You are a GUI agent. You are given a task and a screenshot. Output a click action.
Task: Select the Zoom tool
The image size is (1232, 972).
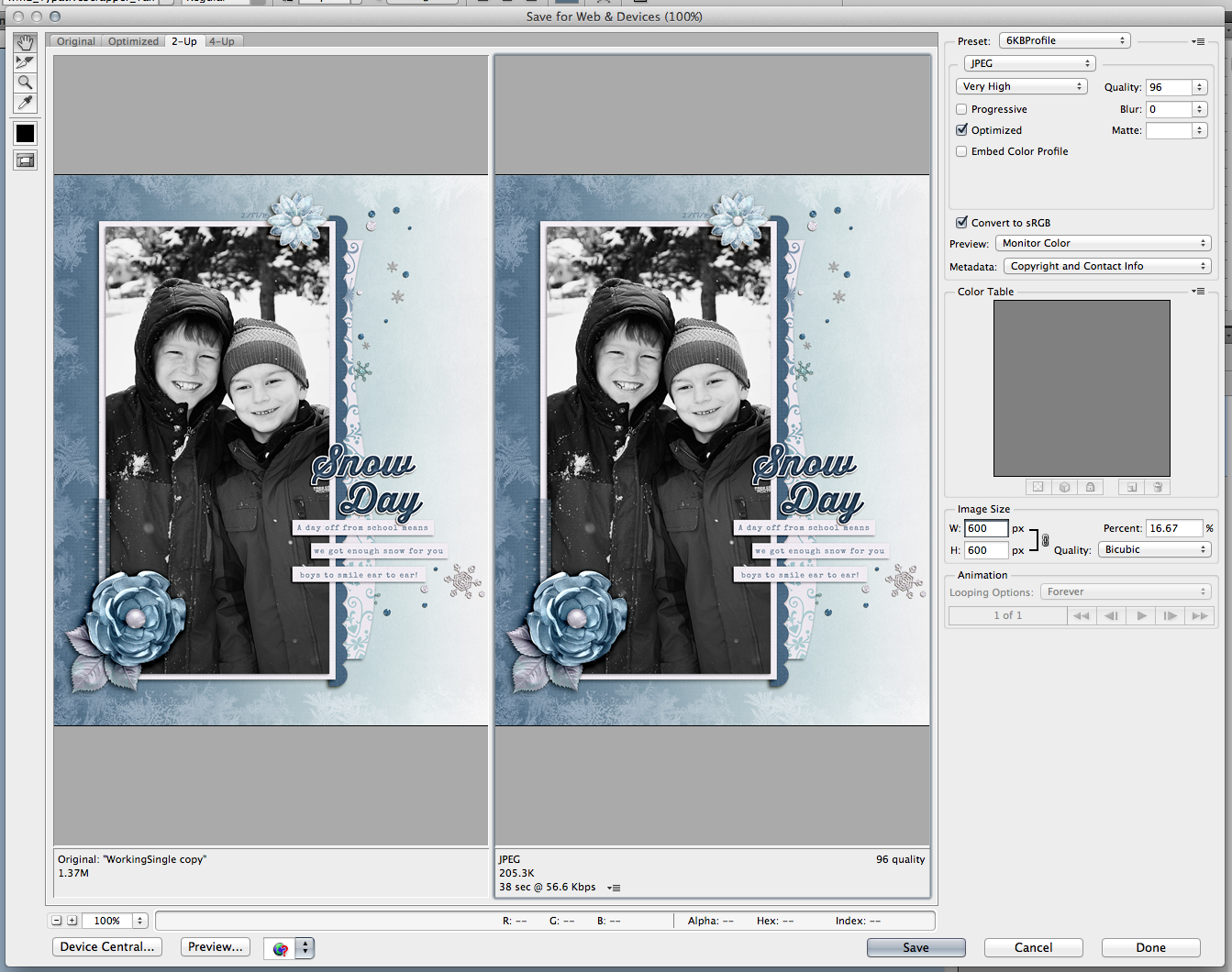25,83
